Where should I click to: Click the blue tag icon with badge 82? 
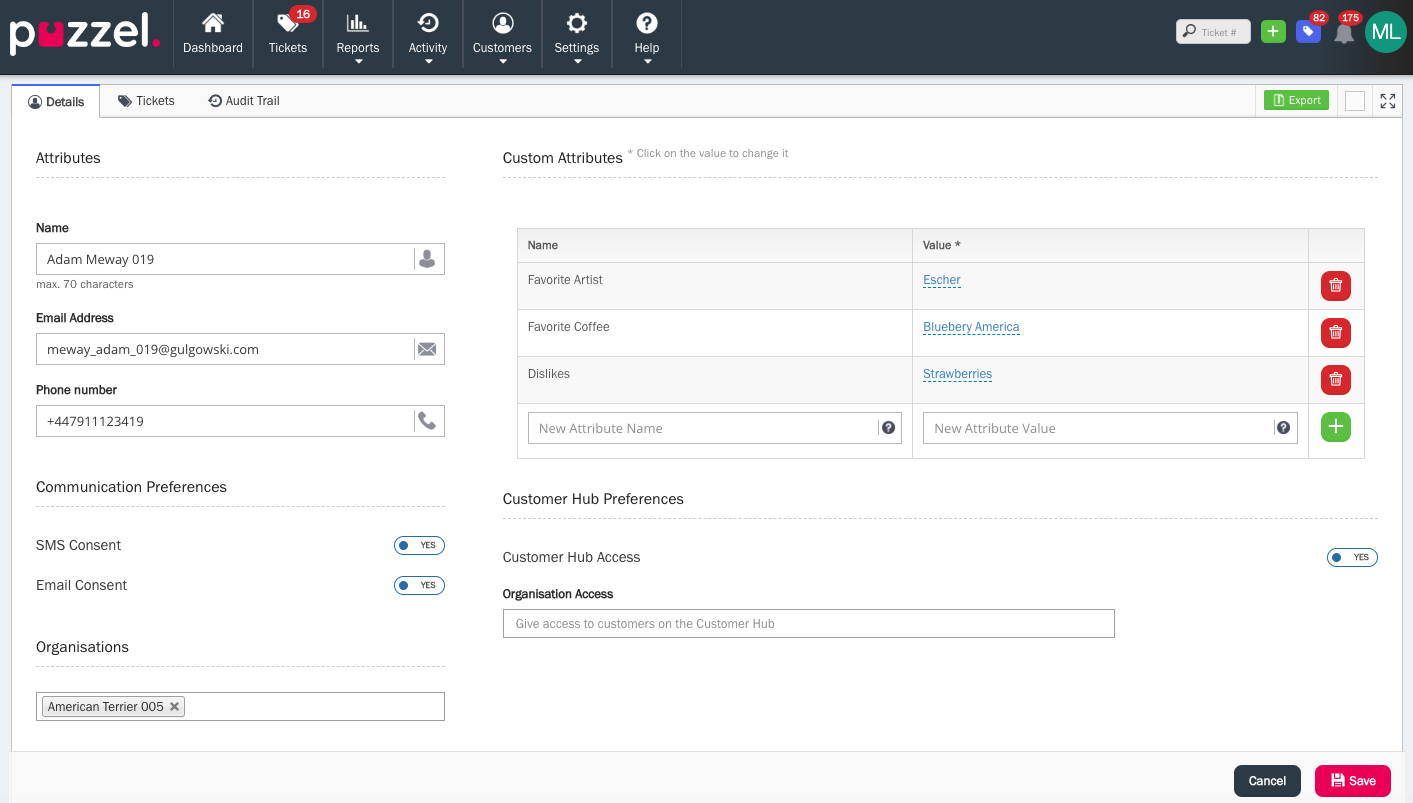click(x=1307, y=32)
